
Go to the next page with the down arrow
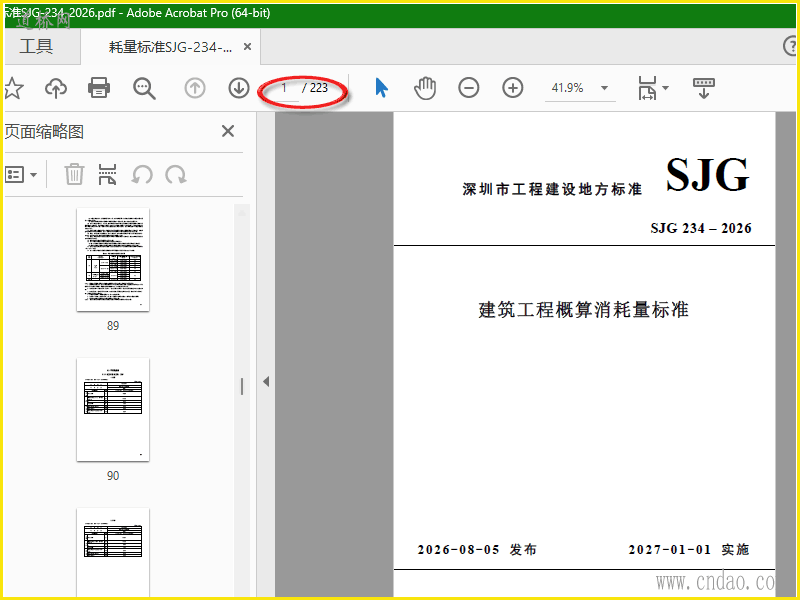pyautogui.click(x=239, y=88)
